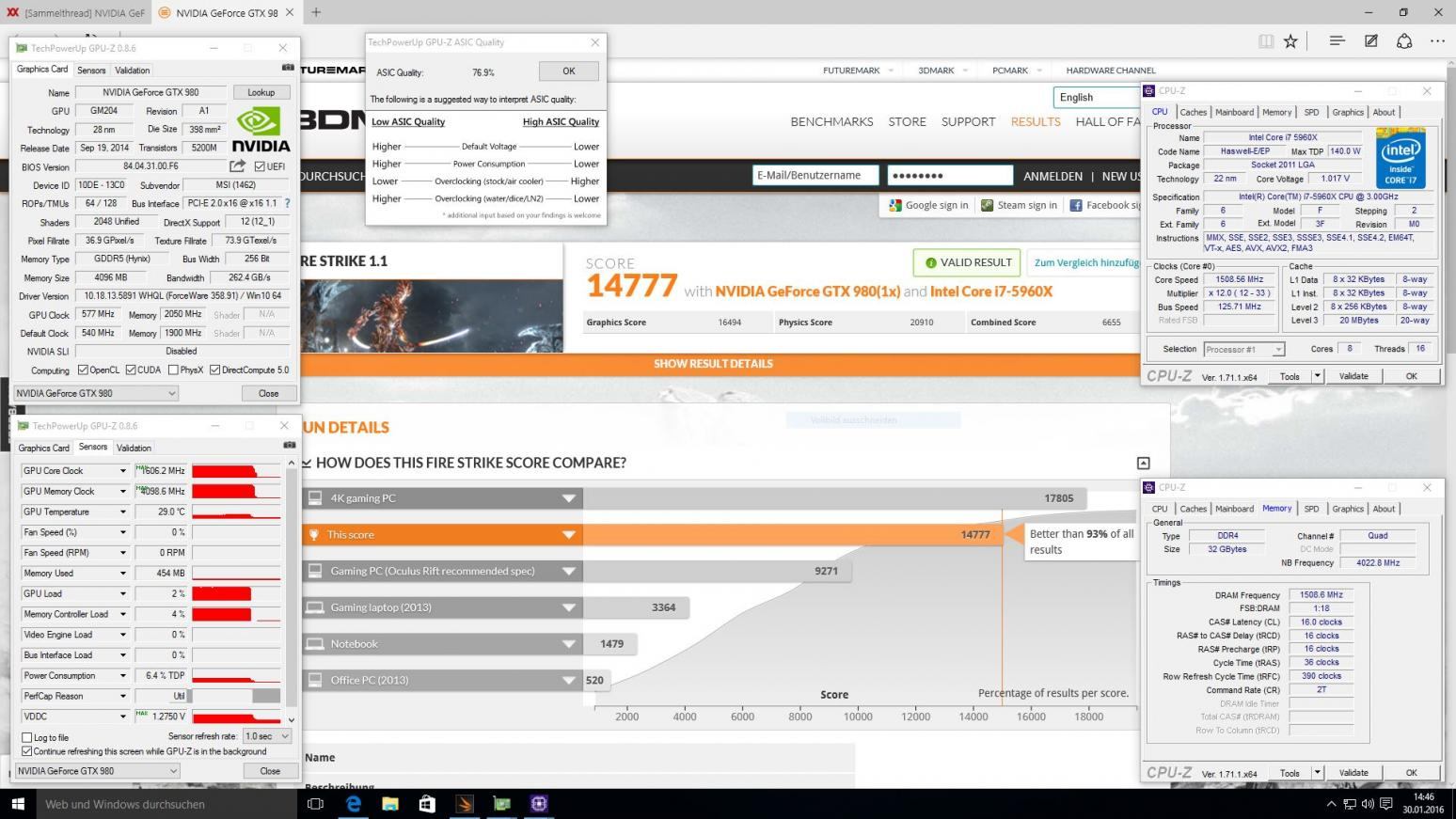Click the password input field

tap(950, 176)
